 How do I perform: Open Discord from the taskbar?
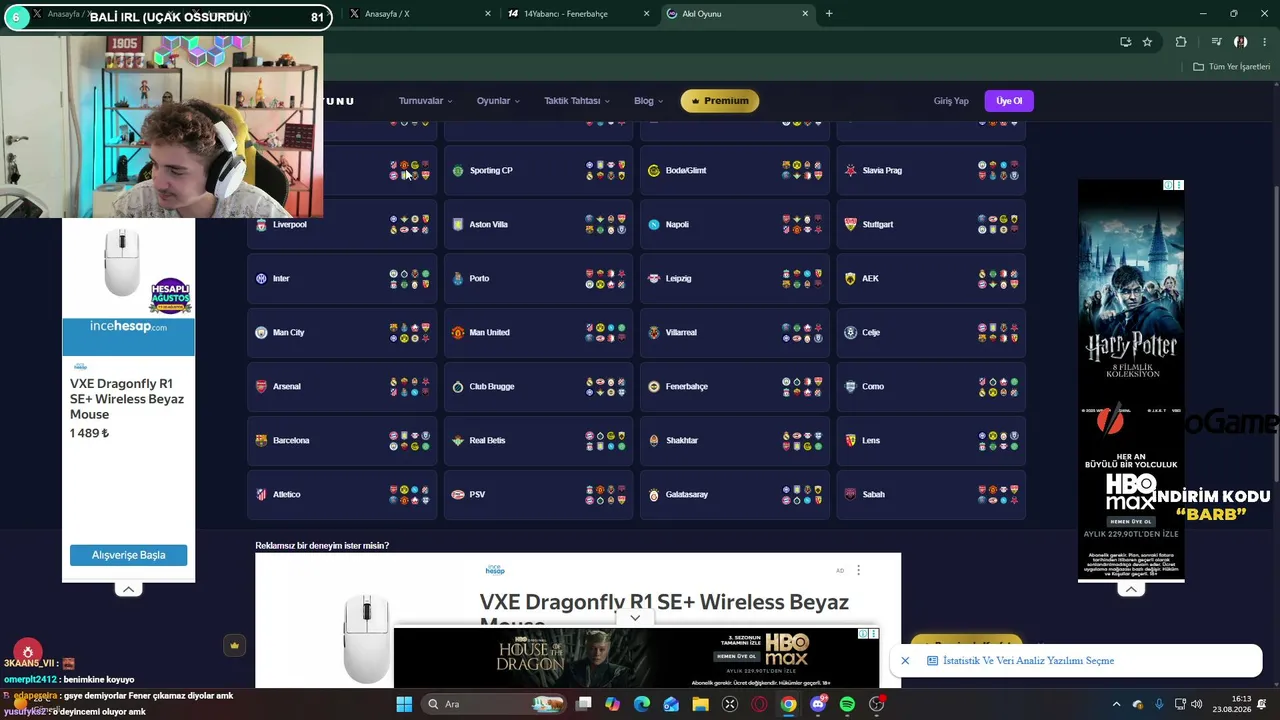818,704
